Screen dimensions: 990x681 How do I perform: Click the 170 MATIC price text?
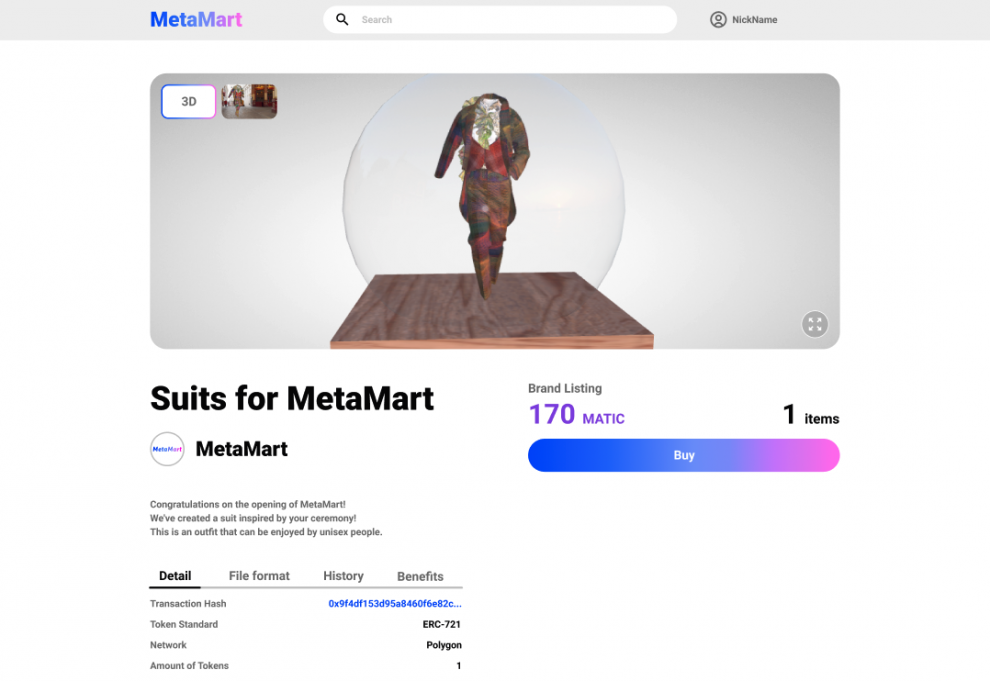tap(576, 415)
